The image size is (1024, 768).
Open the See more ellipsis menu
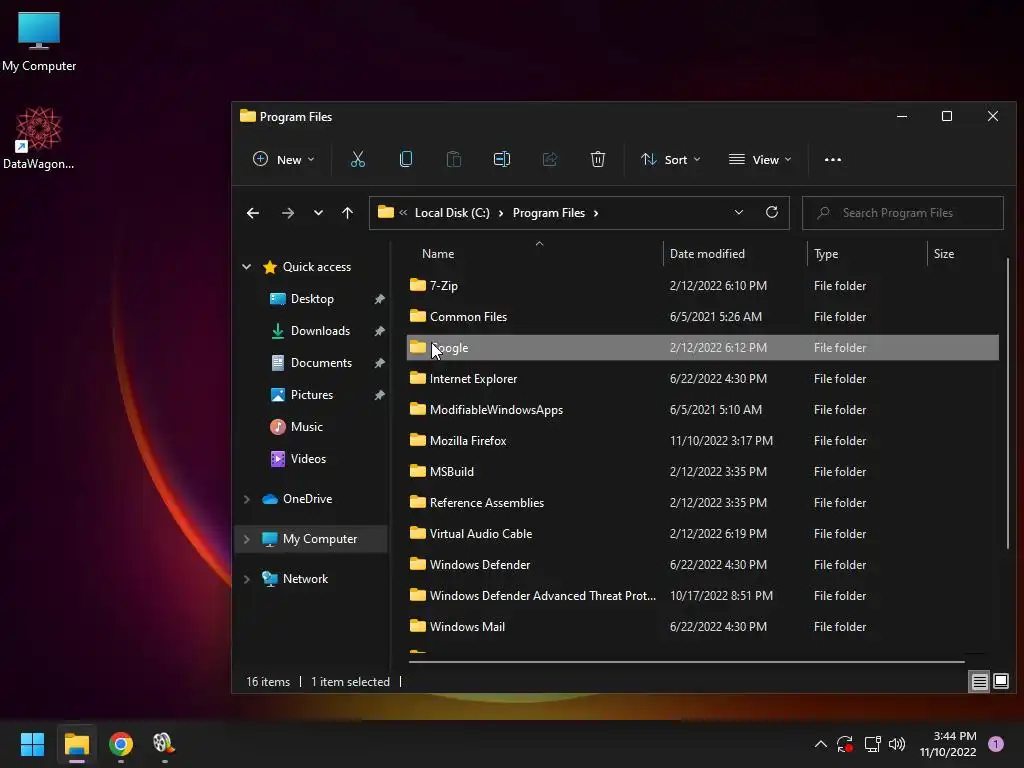click(833, 159)
